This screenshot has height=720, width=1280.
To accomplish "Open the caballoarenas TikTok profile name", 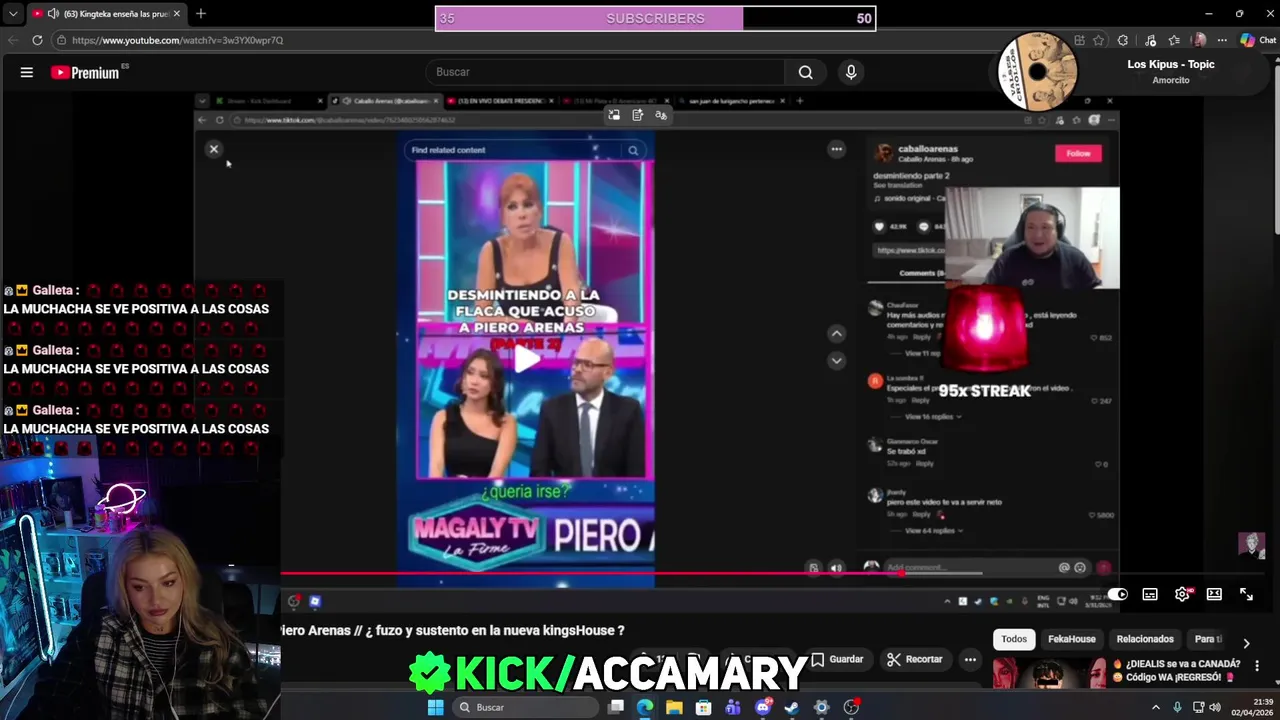I will point(928,149).
